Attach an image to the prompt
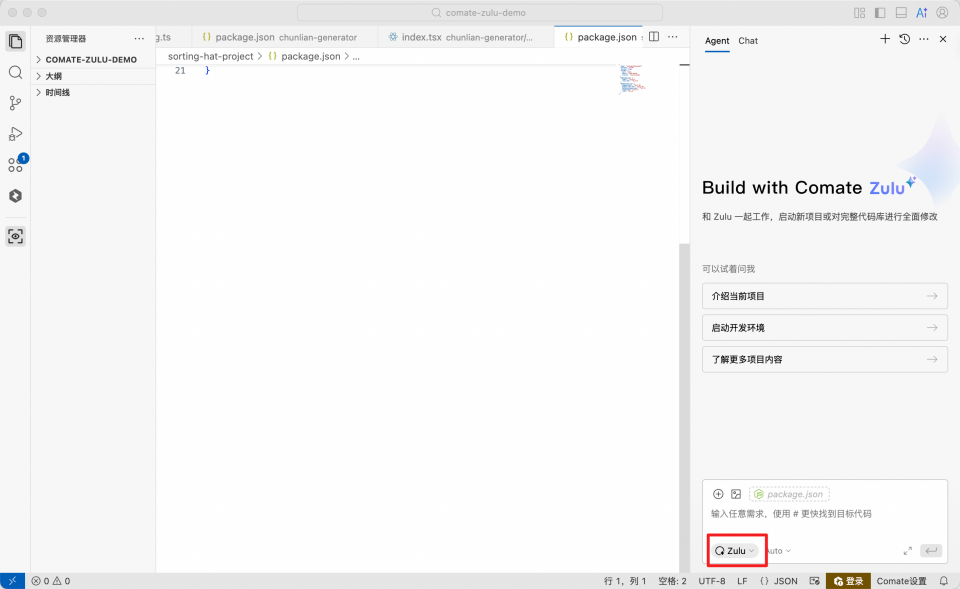This screenshot has width=960, height=589. point(736,494)
